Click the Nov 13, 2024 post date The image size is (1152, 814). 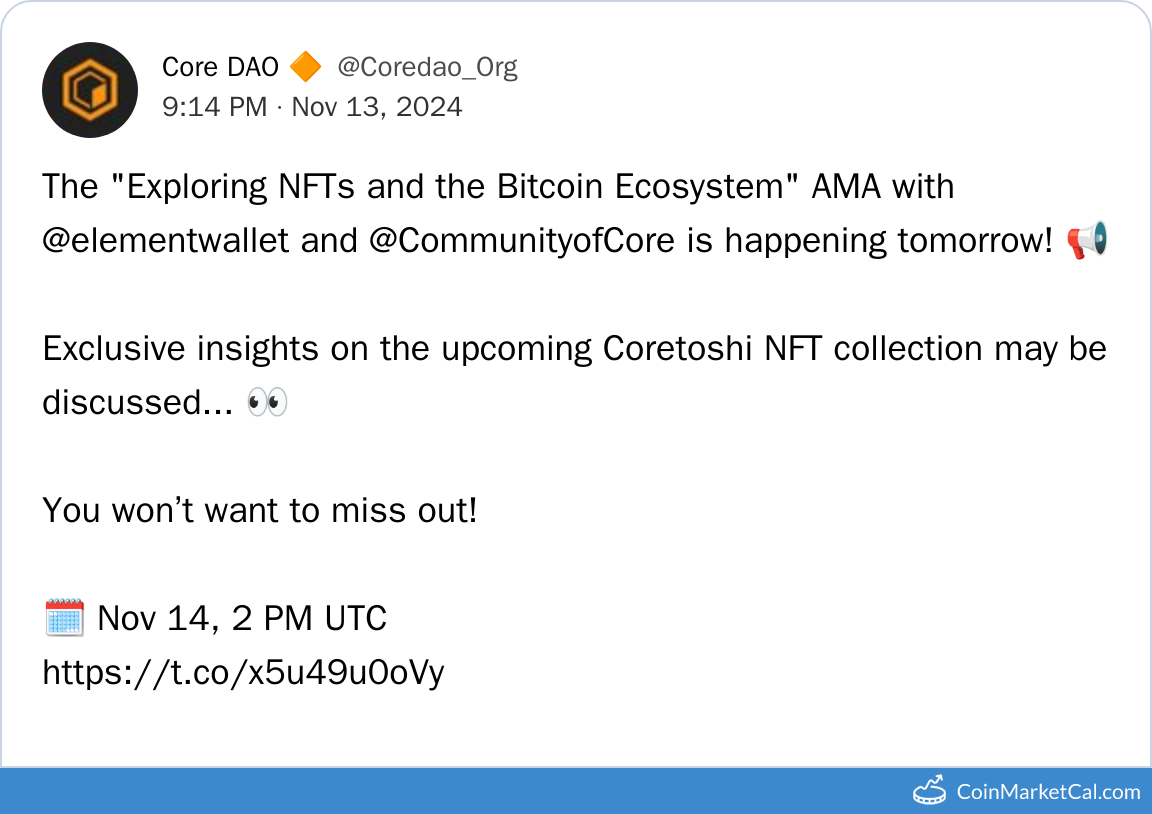[x=377, y=106]
